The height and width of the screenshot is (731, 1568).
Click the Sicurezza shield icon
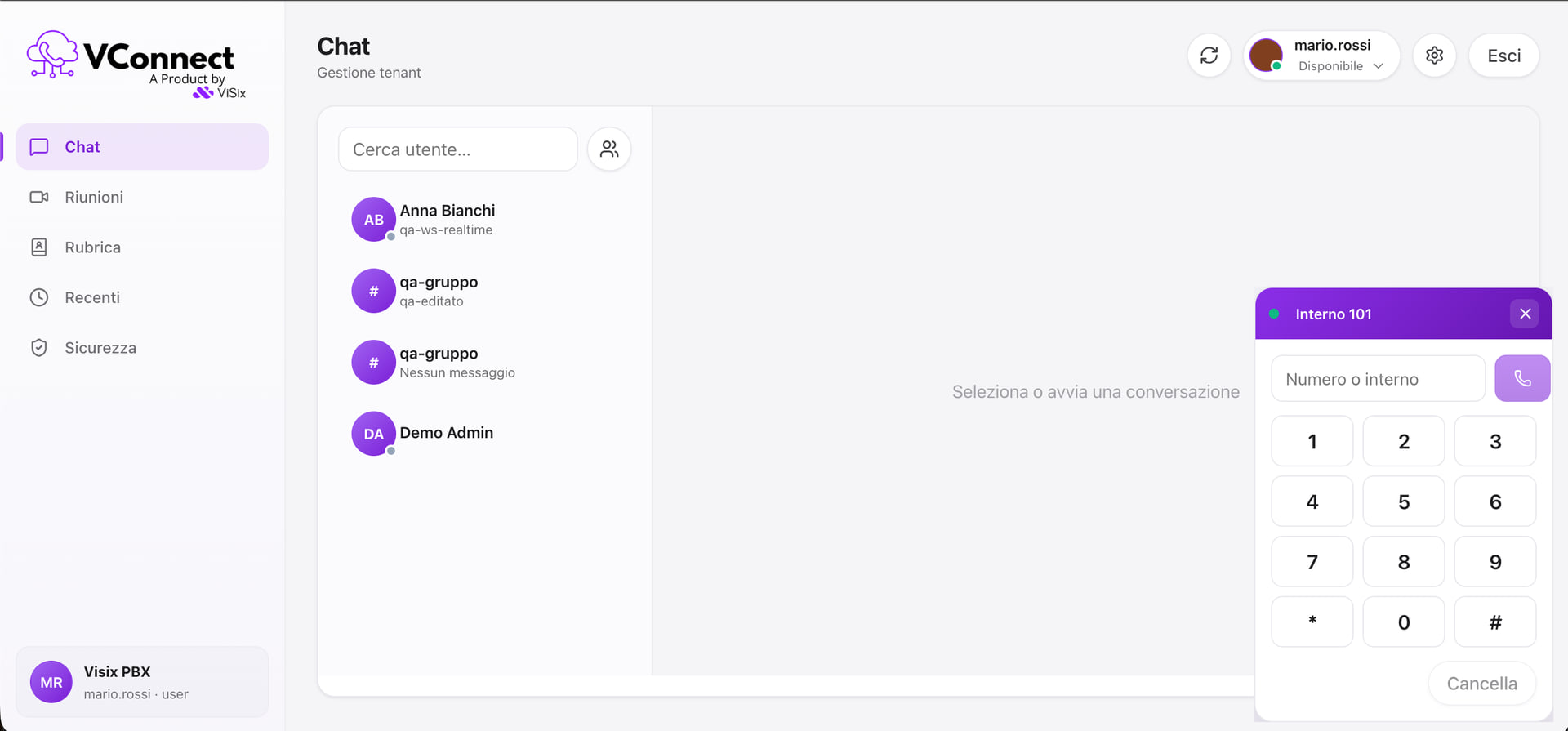pos(39,348)
